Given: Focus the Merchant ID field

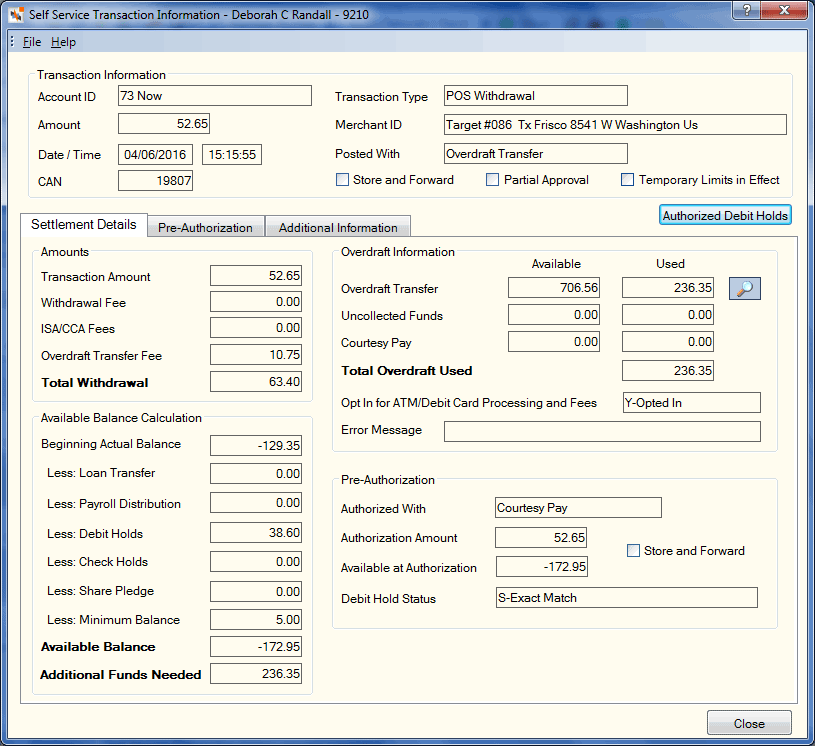Looking at the screenshot, I should pyautogui.click(x=615, y=125).
